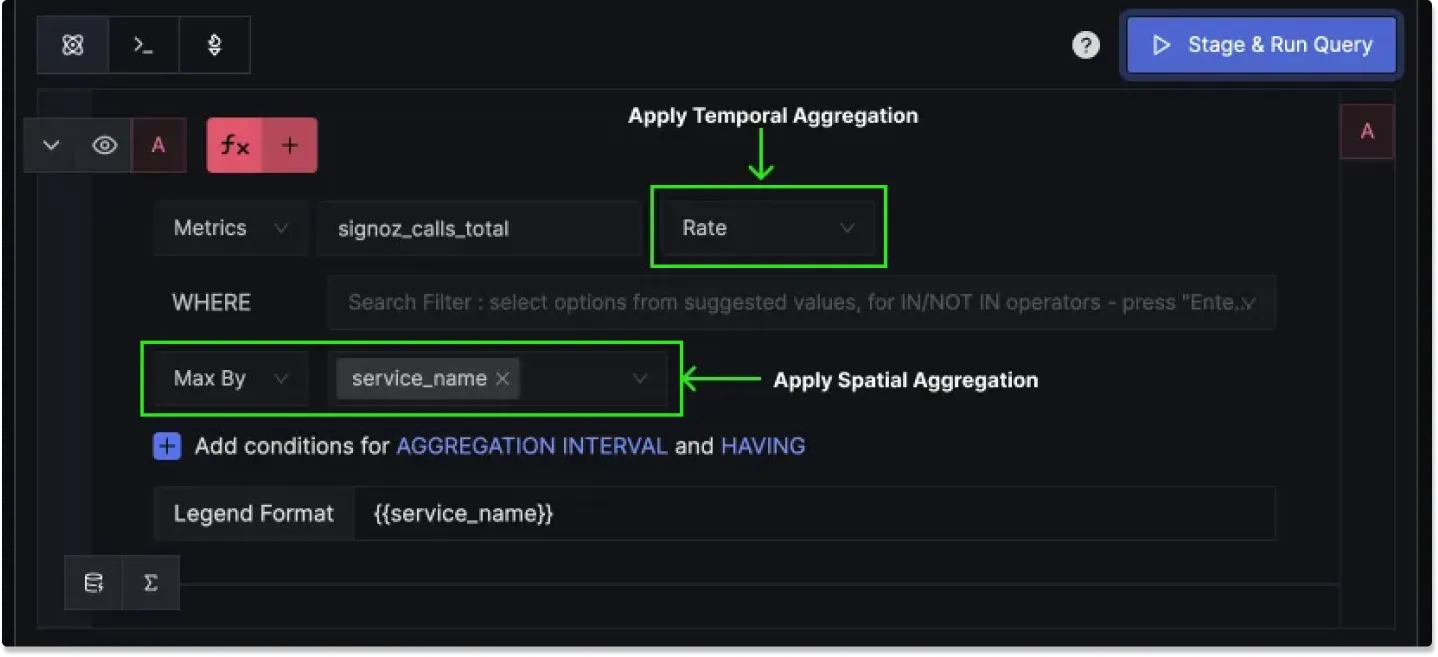
Task: Click the WHERE search filter input
Action: click(801, 302)
